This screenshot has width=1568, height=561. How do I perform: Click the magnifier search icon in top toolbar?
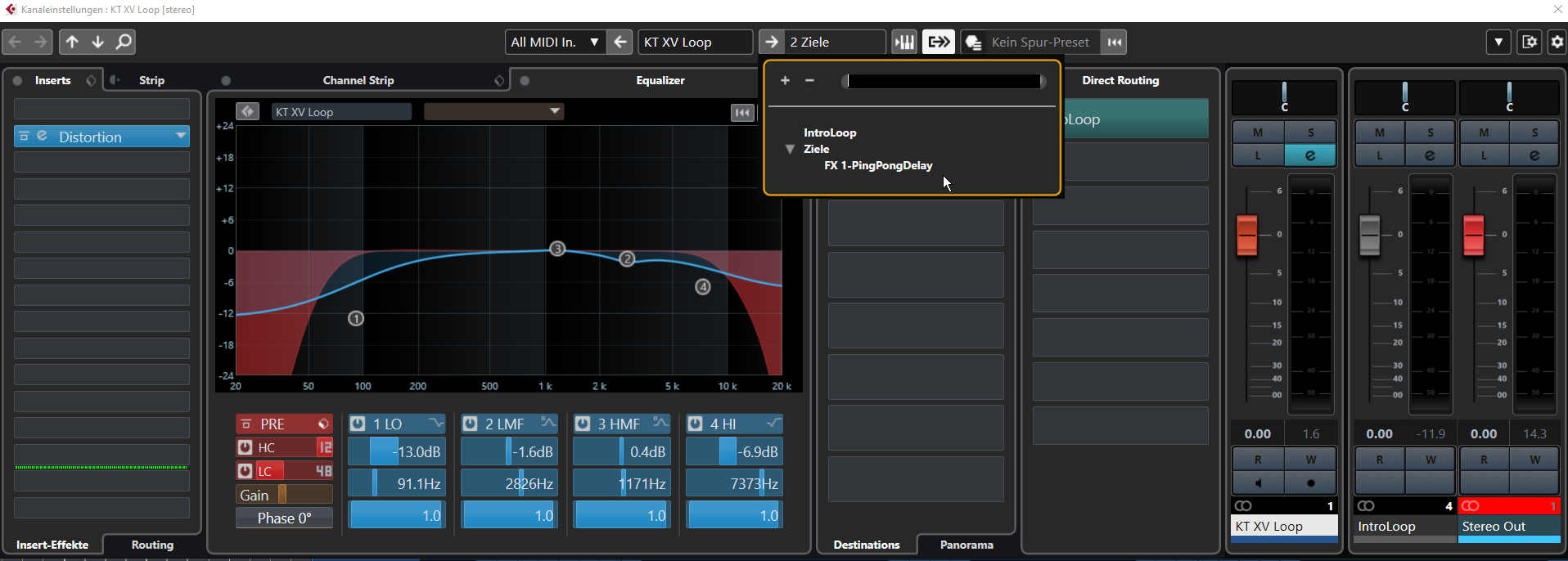pos(124,42)
